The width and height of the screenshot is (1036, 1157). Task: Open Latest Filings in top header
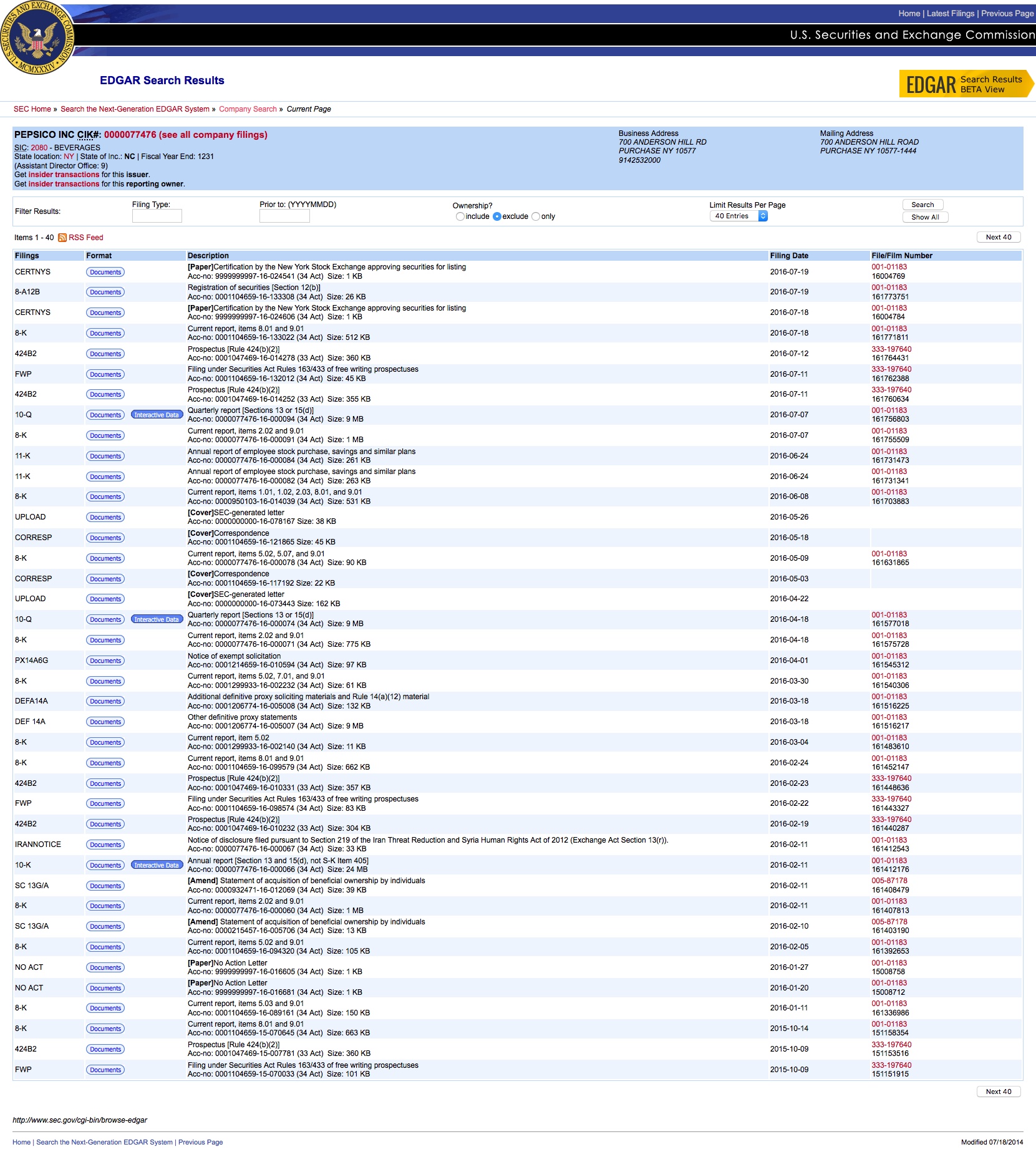coord(950,13)
